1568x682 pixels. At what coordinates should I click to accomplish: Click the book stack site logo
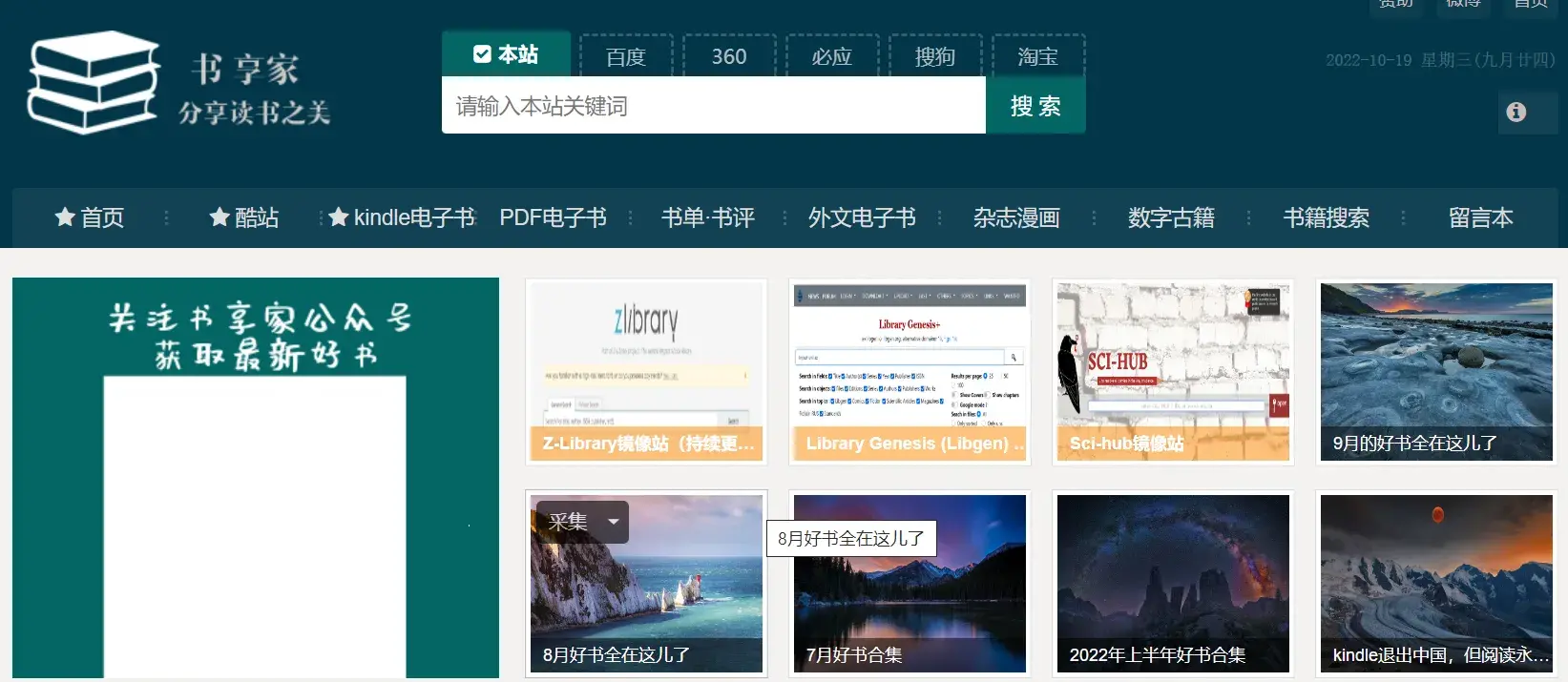(93, 83)
